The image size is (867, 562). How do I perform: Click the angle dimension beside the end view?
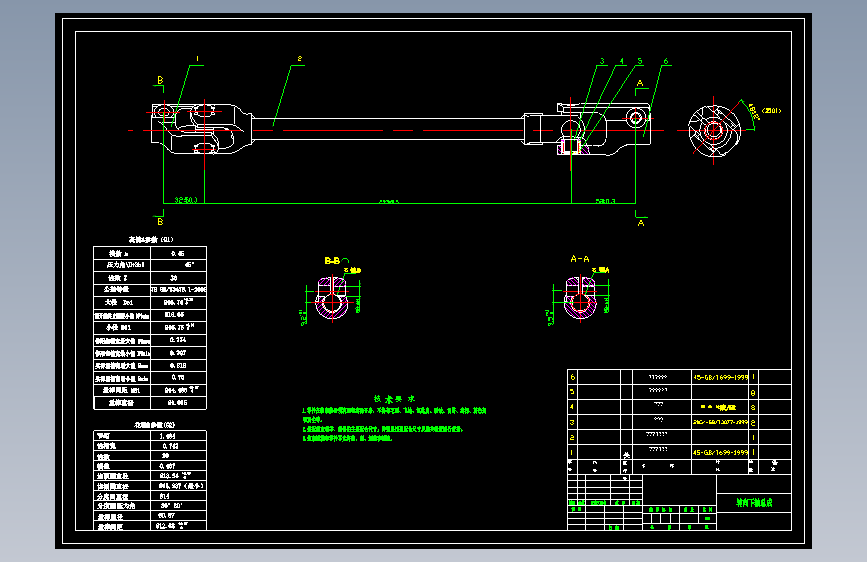[x=754, y=111]
